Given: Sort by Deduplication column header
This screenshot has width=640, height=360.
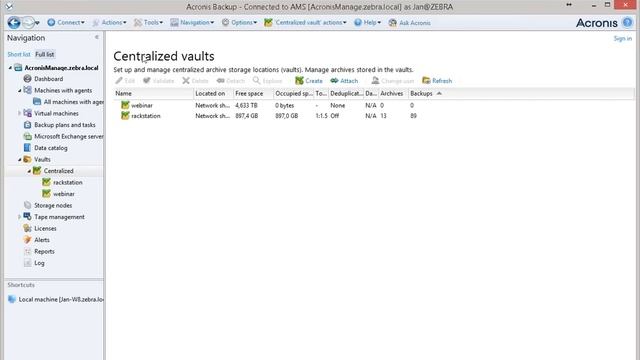Looking at the screenshot, I should [346, 93].
